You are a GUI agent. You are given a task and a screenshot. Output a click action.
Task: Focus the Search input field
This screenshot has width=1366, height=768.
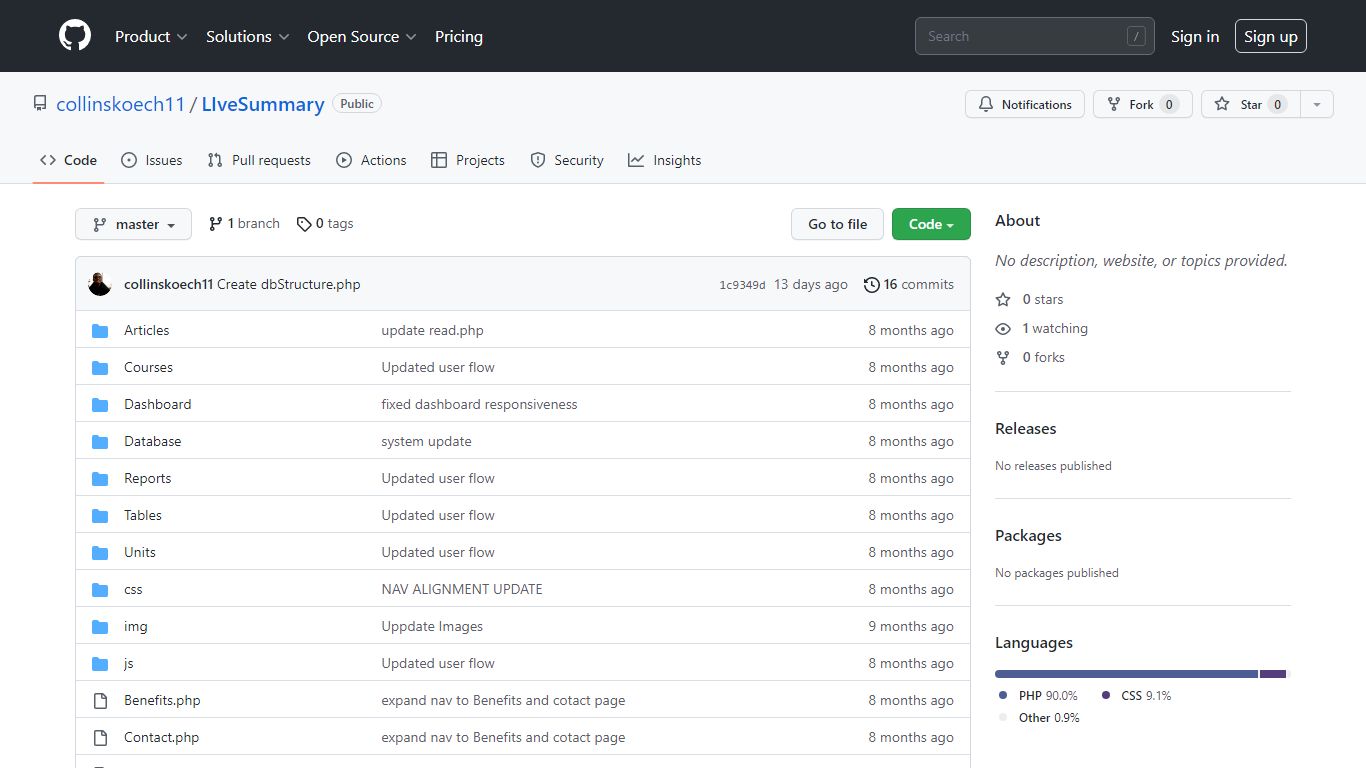coord(1035,36)
